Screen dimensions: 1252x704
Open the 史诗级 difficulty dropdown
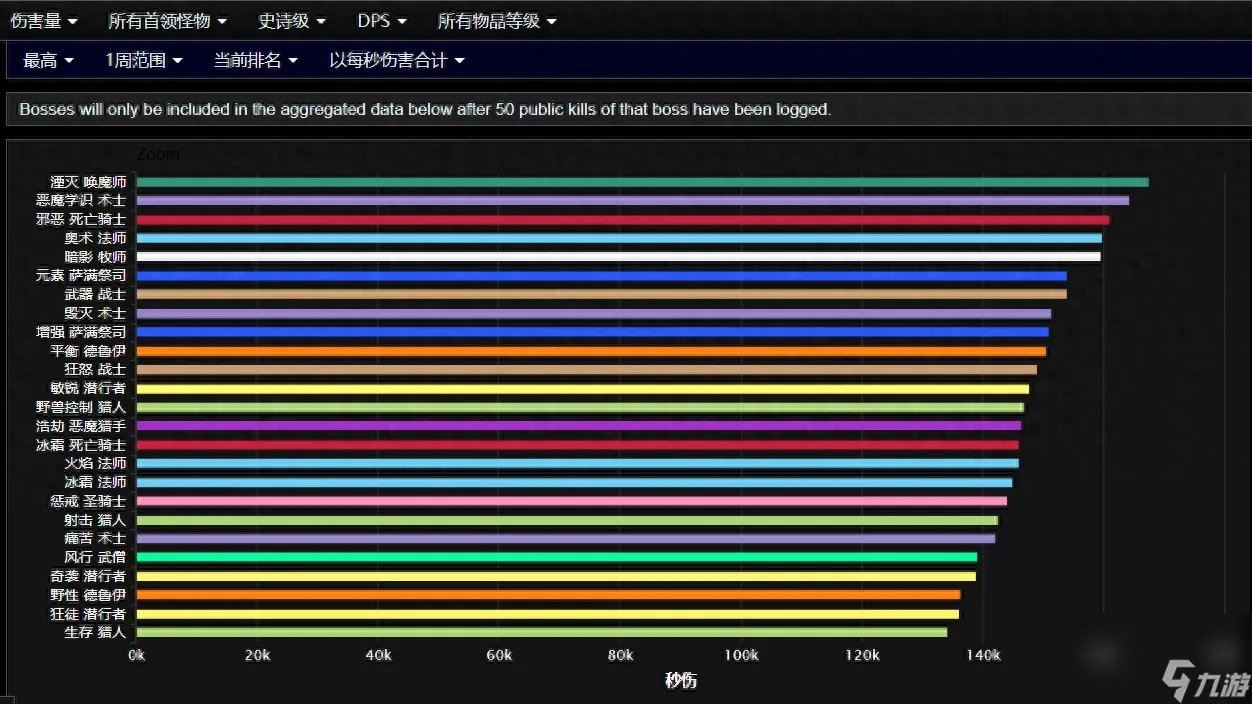(291, 20)
